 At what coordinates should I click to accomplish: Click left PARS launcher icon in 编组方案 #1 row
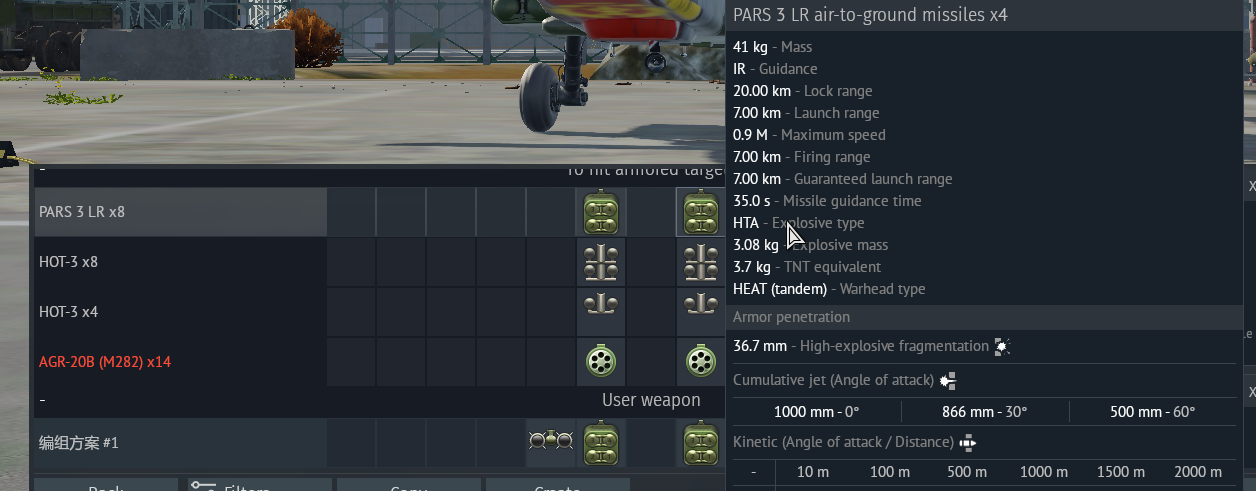(x=601, y=442)
